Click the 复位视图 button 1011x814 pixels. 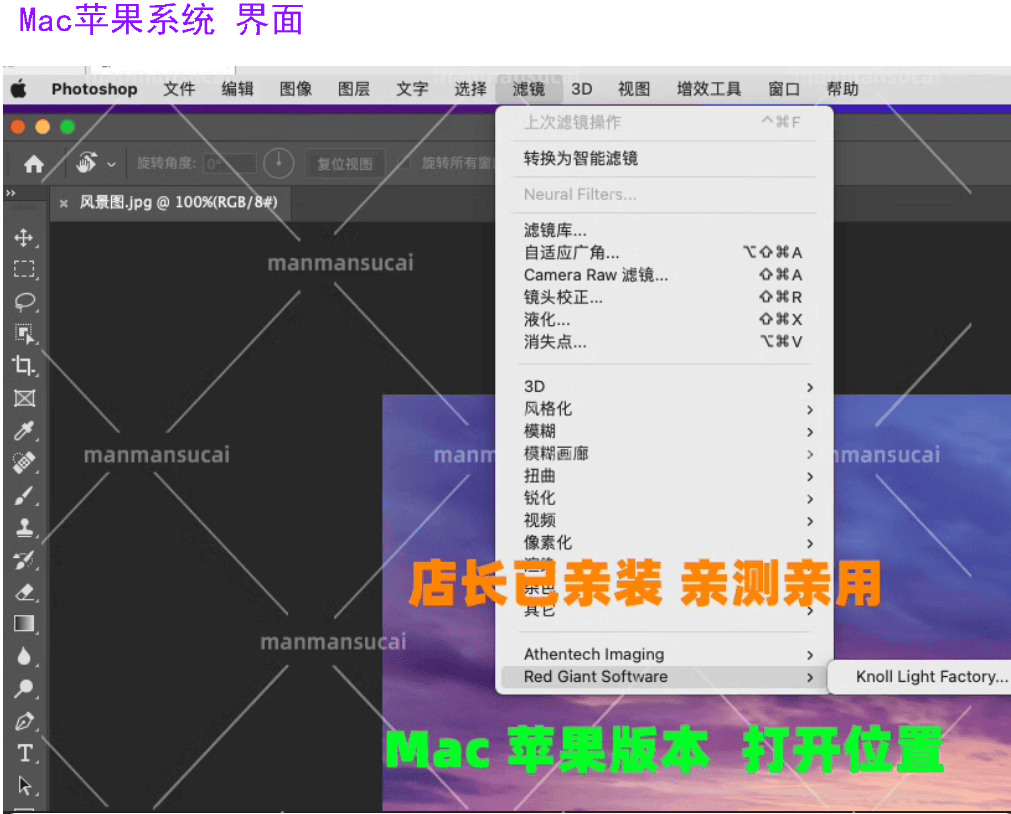(345, 164)
